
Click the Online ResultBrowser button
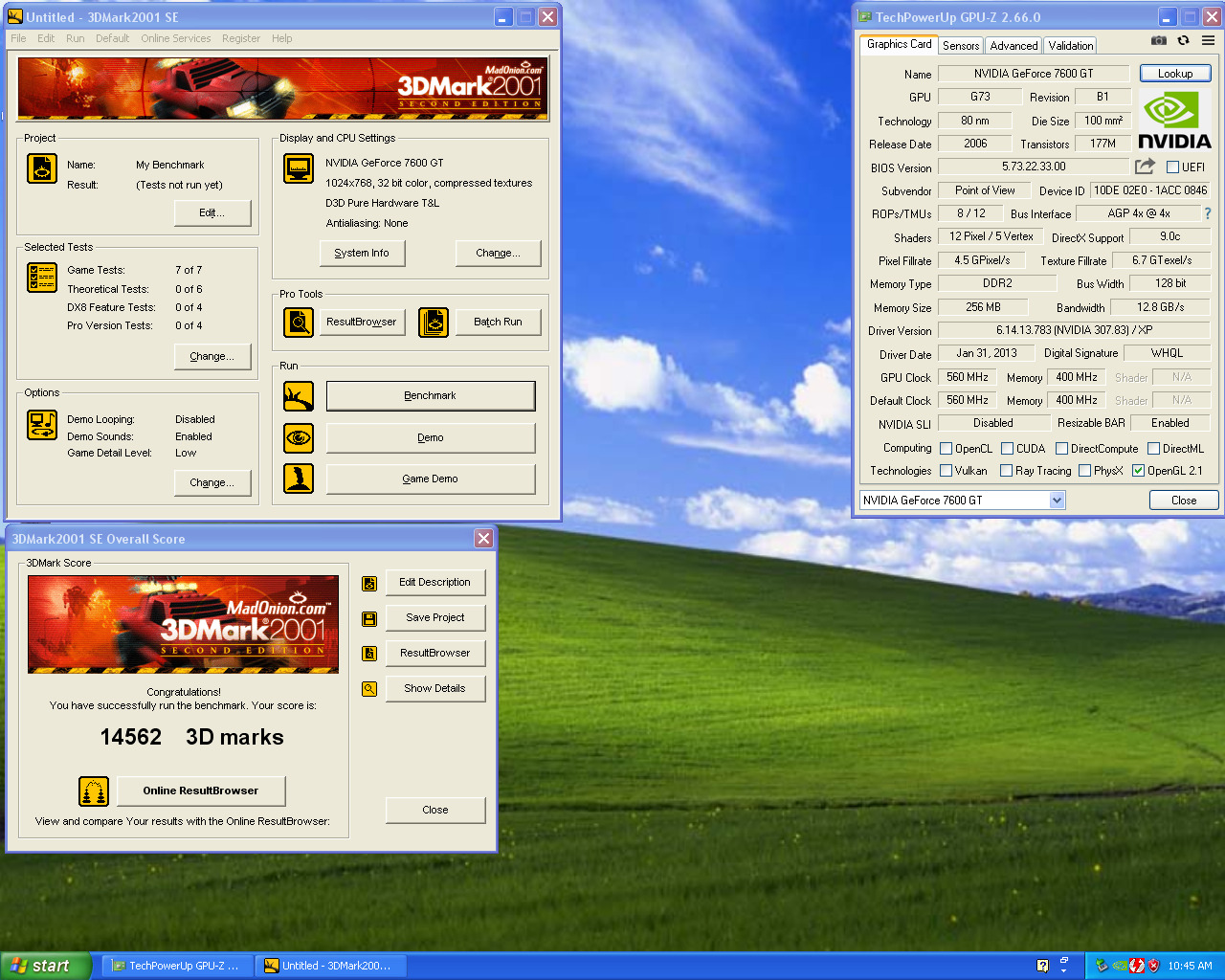click(201, 791)
